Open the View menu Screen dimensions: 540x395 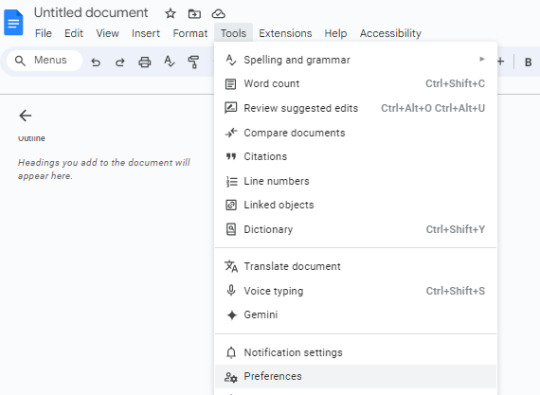coord(107,33)
